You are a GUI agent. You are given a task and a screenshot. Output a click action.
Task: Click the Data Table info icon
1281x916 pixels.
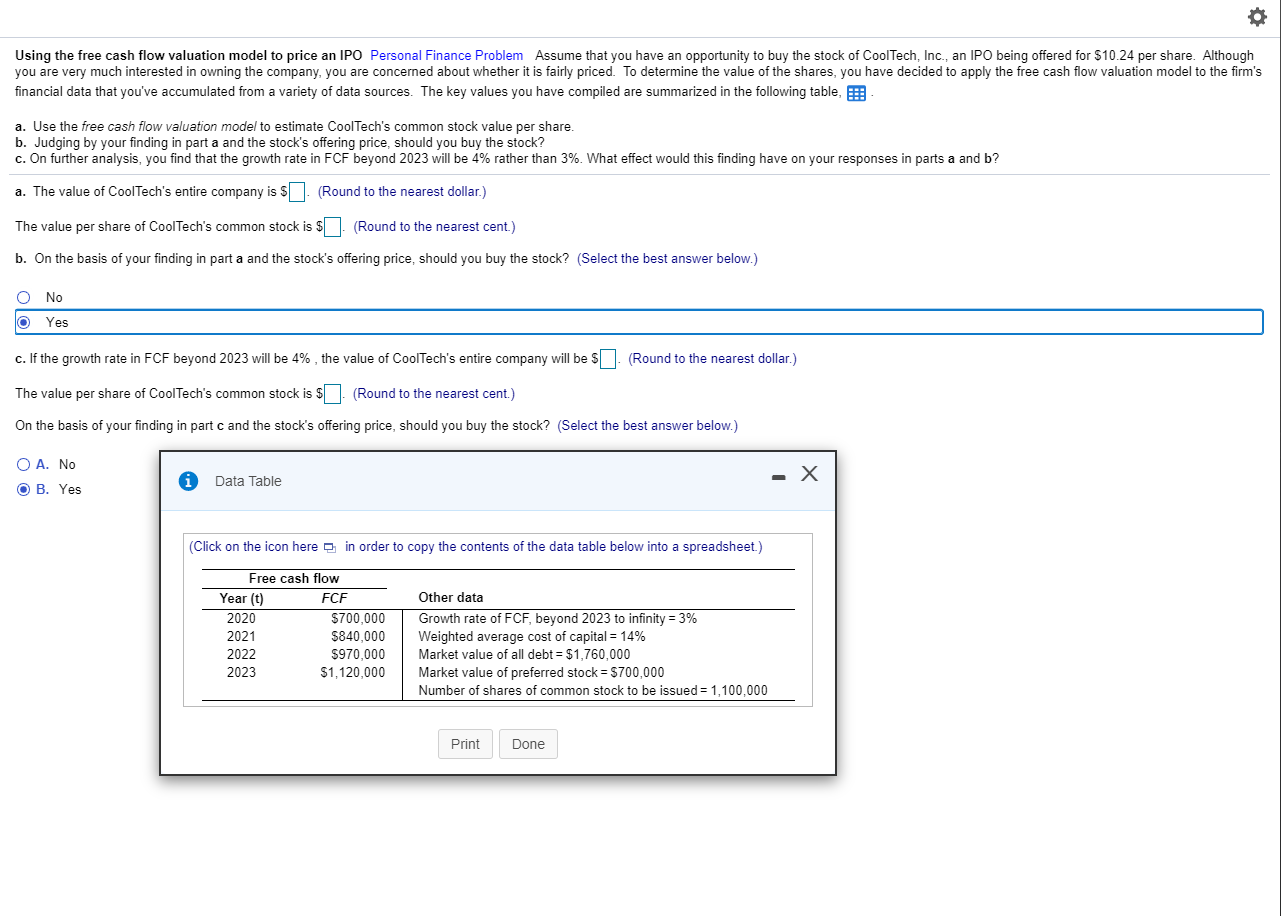tap(187, 481)
